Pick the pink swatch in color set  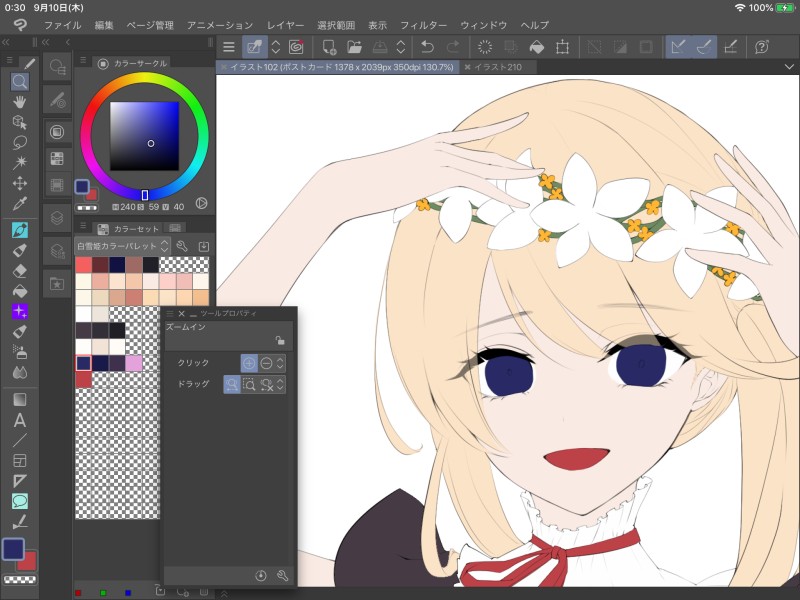pos(134,363)
